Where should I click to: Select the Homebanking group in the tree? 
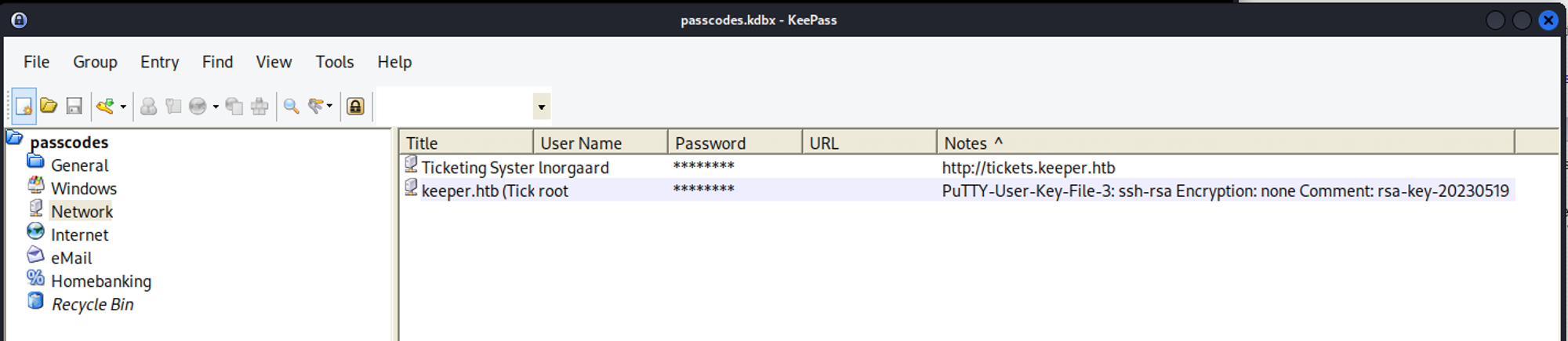[x=100, y=281]
